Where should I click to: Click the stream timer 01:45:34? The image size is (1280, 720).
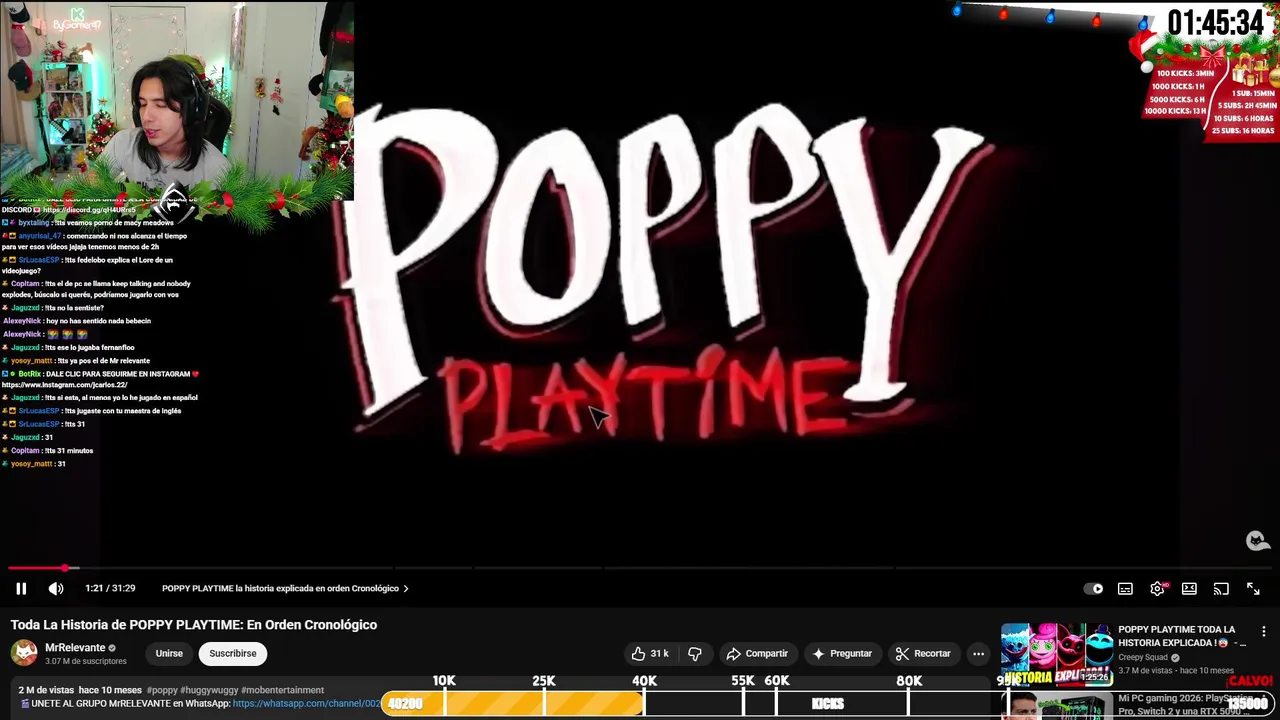click(x=1216, y=22)
